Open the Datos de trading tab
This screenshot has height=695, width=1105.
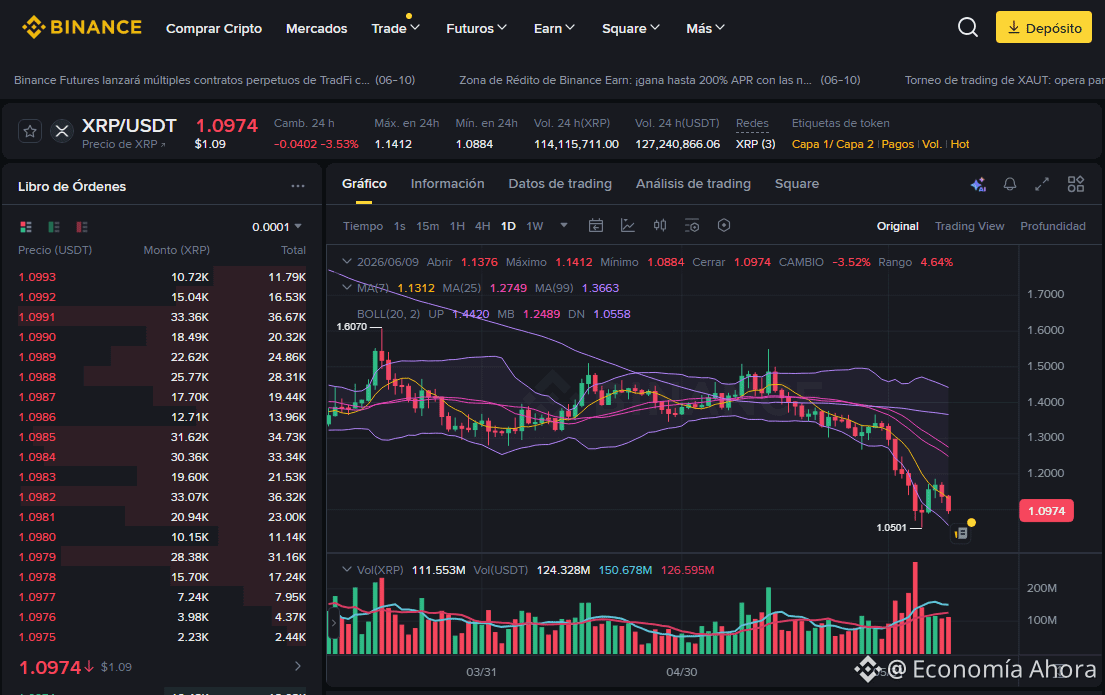point(560,184)
